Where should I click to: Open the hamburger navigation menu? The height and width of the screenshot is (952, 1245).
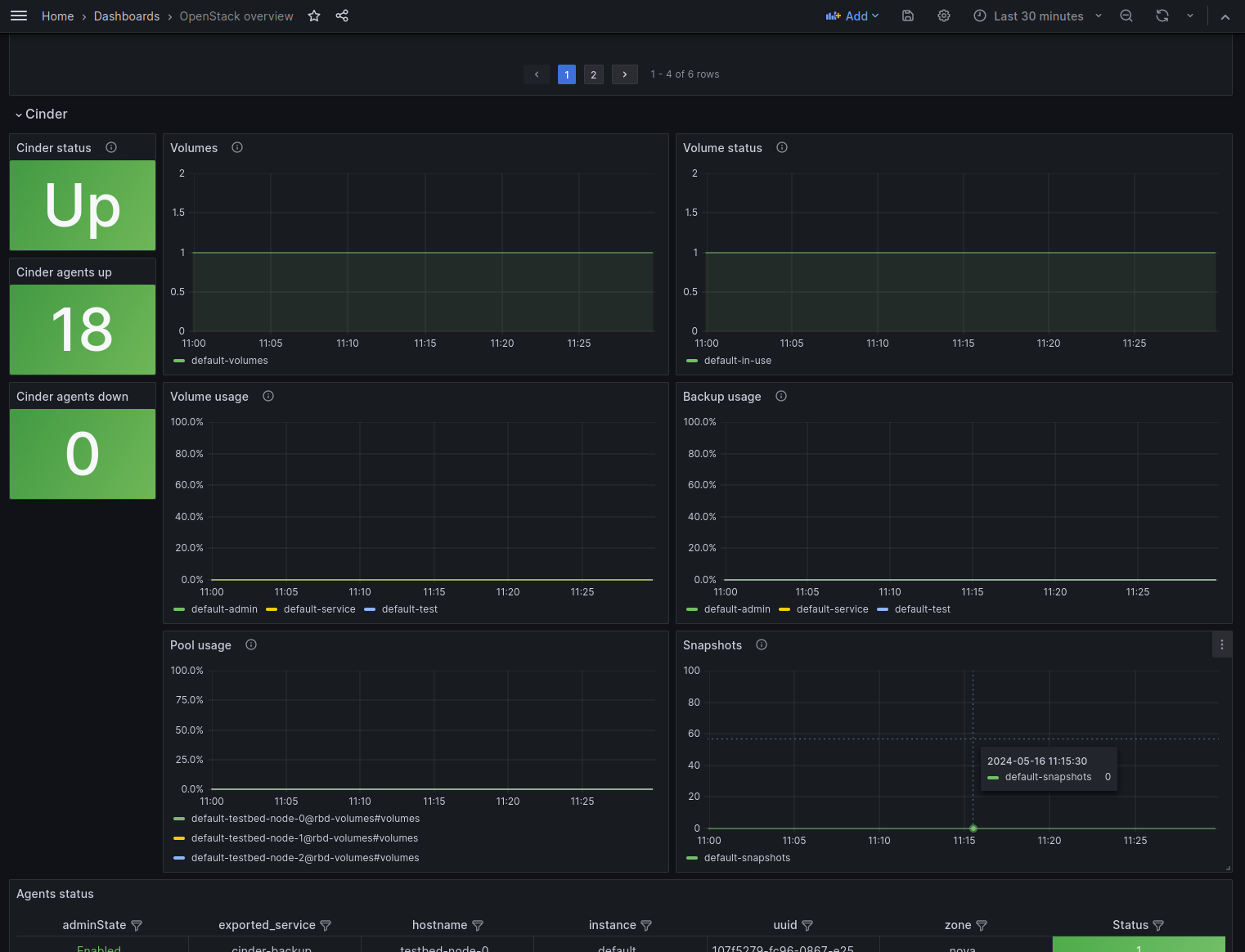[19, 16]
